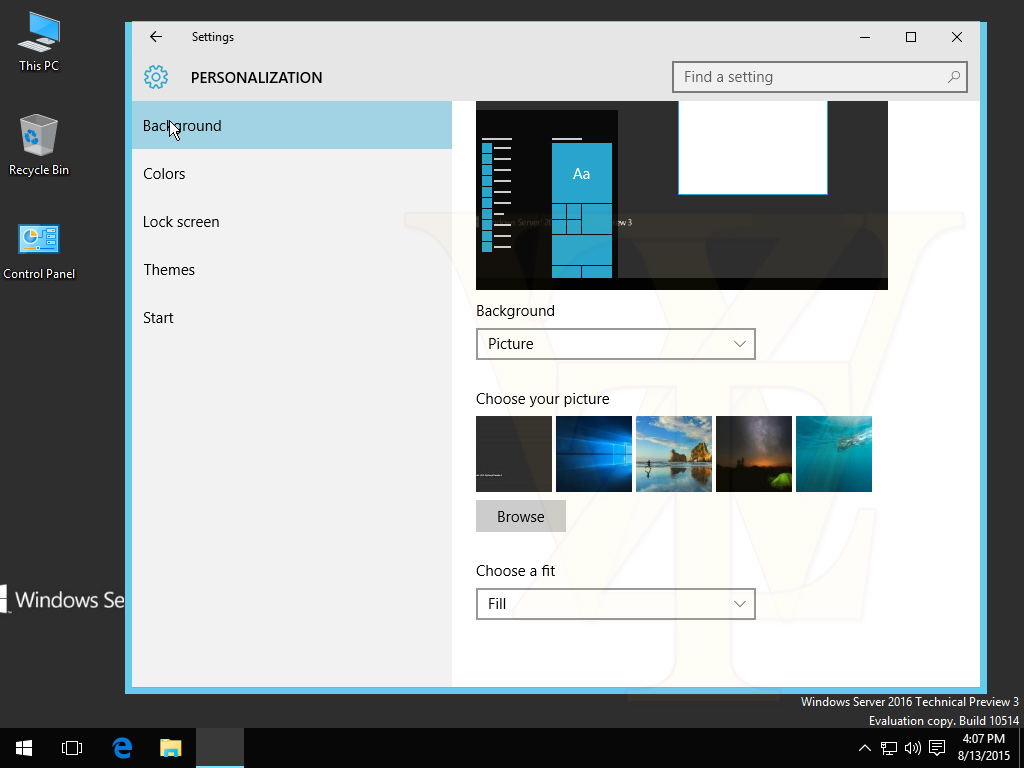
Task: Open the Start menu Windows logo
Action: (24, 748)
